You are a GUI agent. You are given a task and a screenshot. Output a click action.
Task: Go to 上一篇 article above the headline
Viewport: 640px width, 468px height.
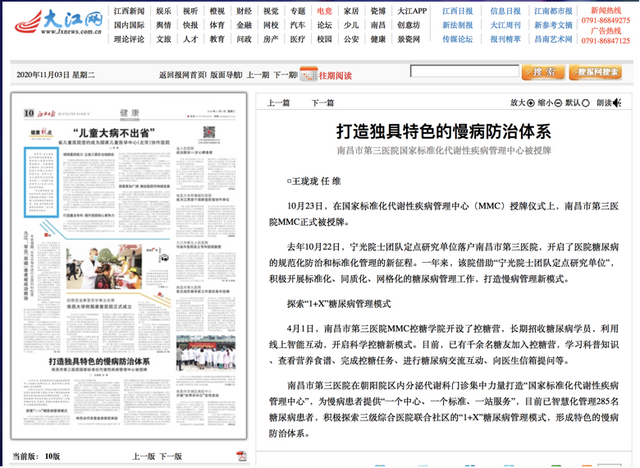[281, 102]
